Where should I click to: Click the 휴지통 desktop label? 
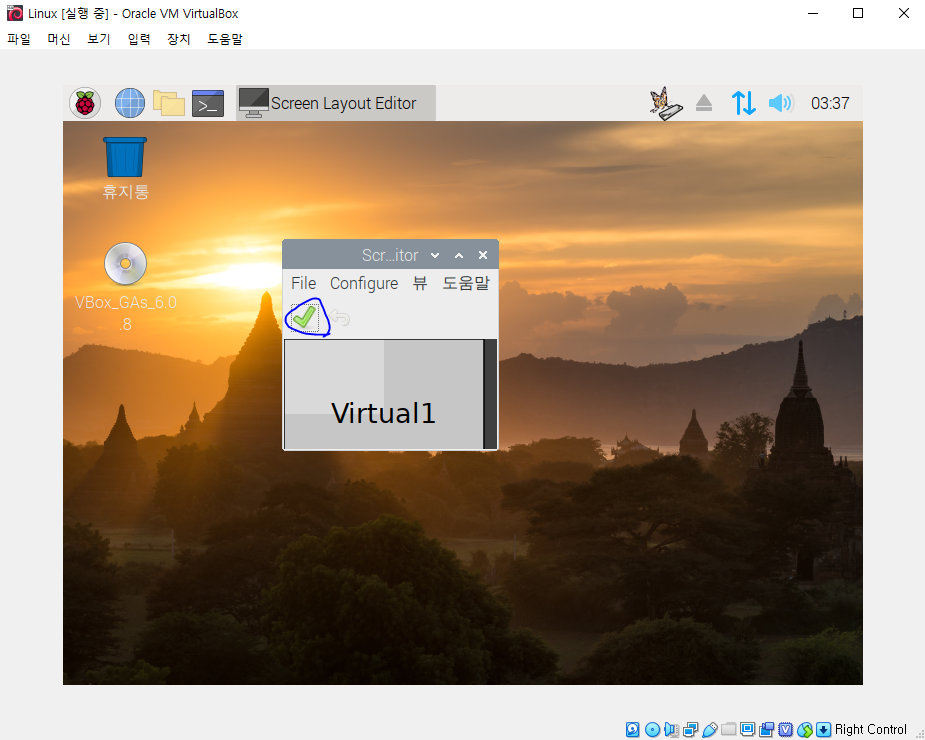pyautogui.click(x=126, y=192)
